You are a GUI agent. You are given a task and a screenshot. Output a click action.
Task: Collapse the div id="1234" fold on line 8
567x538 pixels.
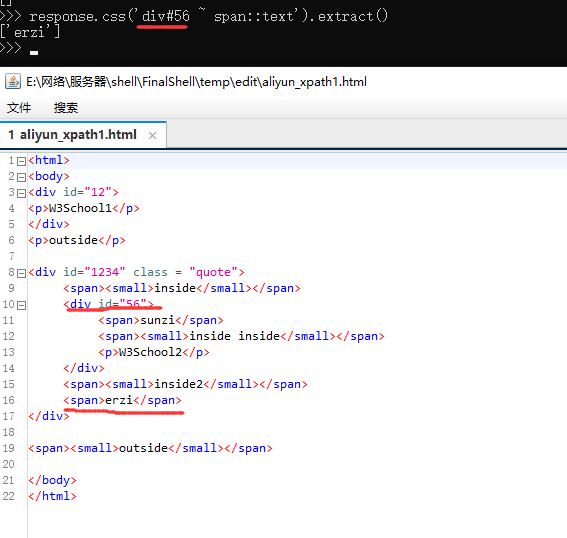point(22,273)
